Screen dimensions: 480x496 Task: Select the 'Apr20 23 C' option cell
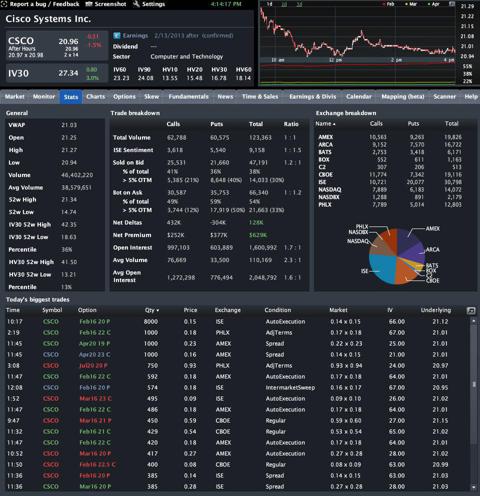pos(95,355)
